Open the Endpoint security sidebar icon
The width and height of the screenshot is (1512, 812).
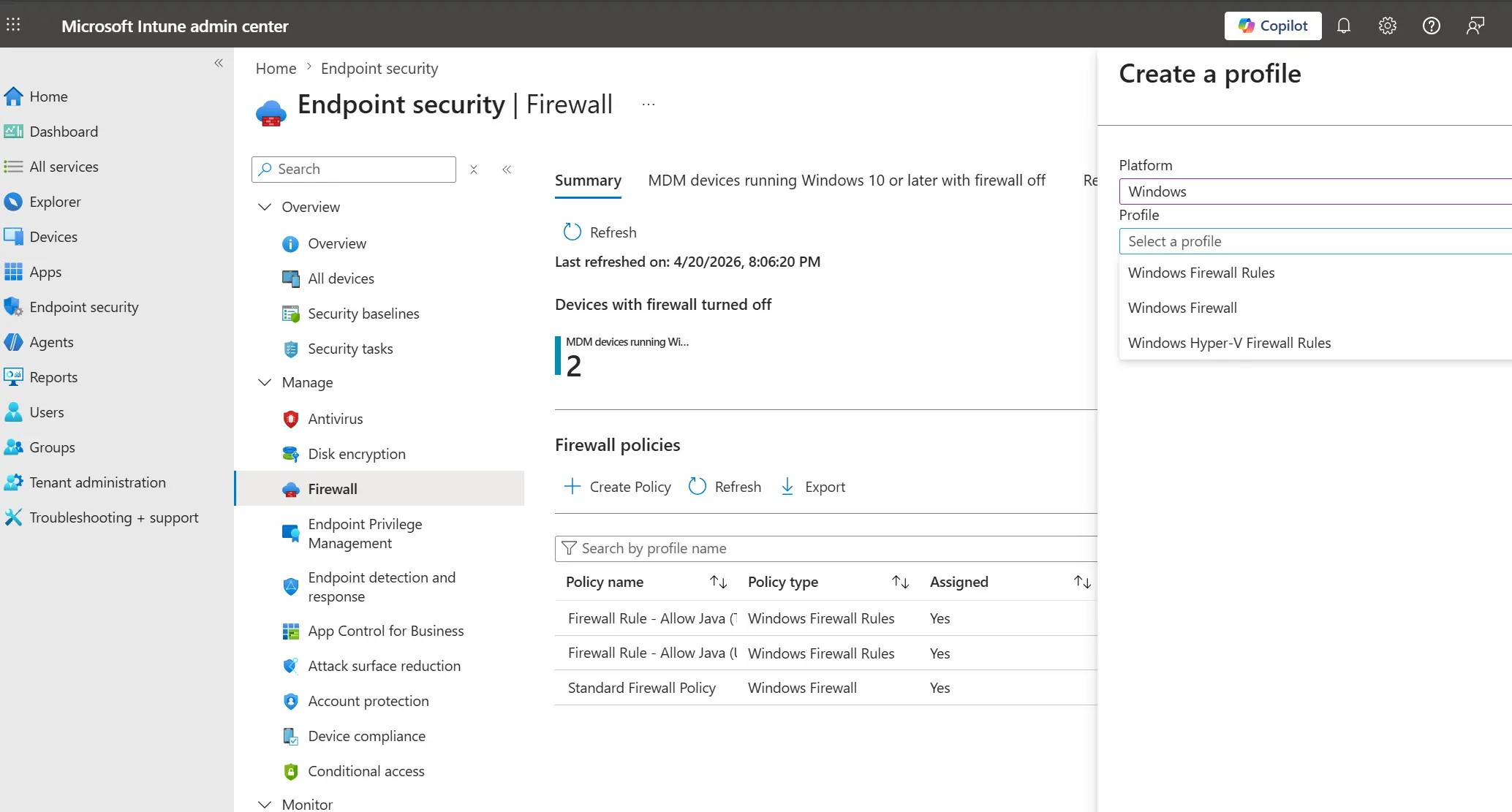tap(13, 307)
